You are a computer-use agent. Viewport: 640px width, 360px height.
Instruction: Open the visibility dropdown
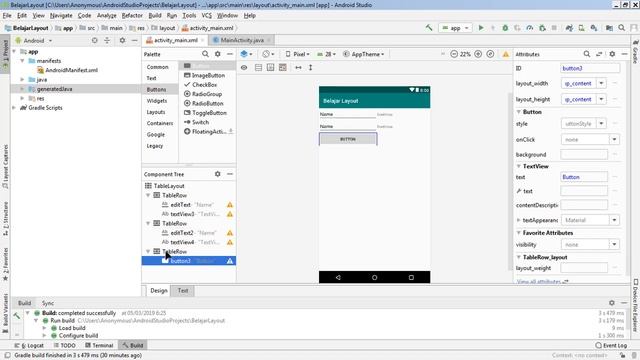click(614, 244)
